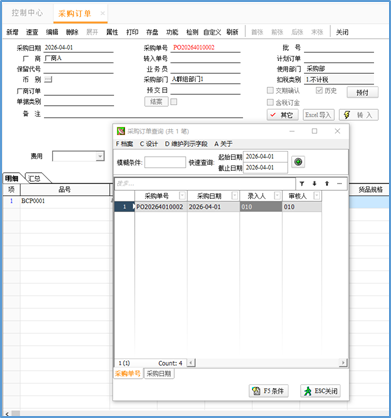Open the D 维护列示字段 menu
The height and width of the screenshot is (418, 391).
(186, 144)
